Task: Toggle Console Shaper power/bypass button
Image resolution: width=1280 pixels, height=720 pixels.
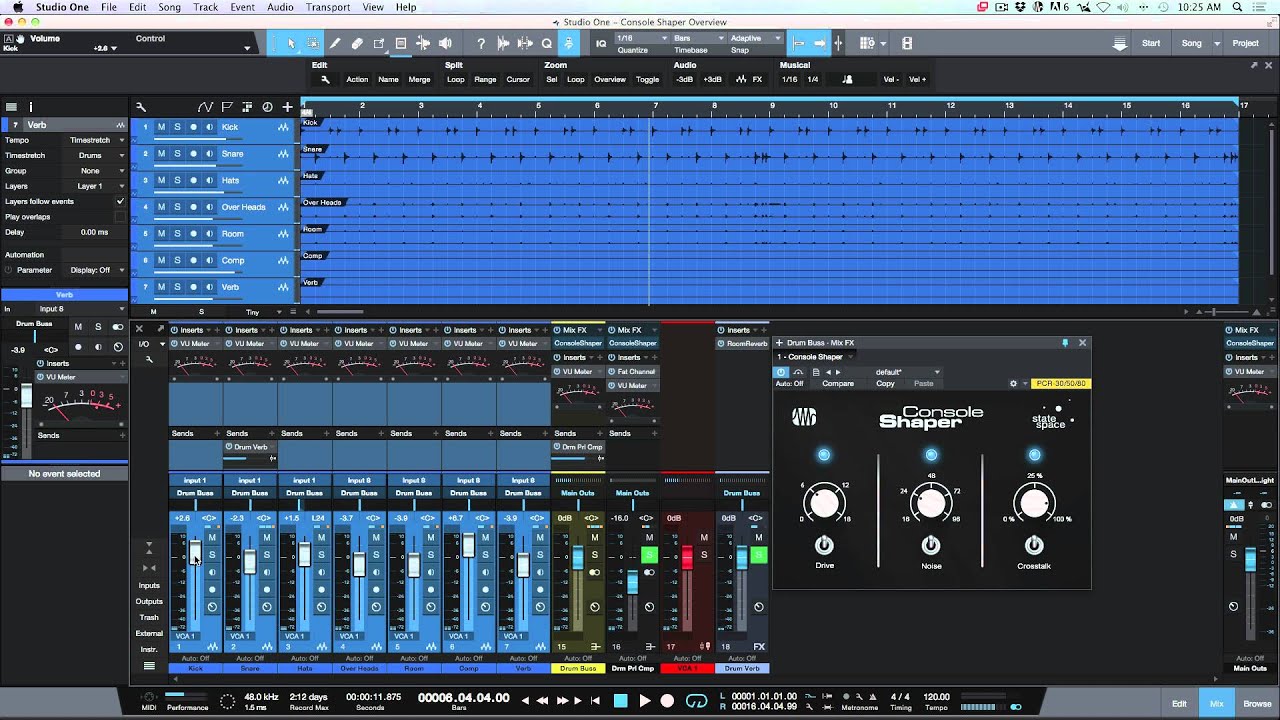Action: (x=781, y=372)
